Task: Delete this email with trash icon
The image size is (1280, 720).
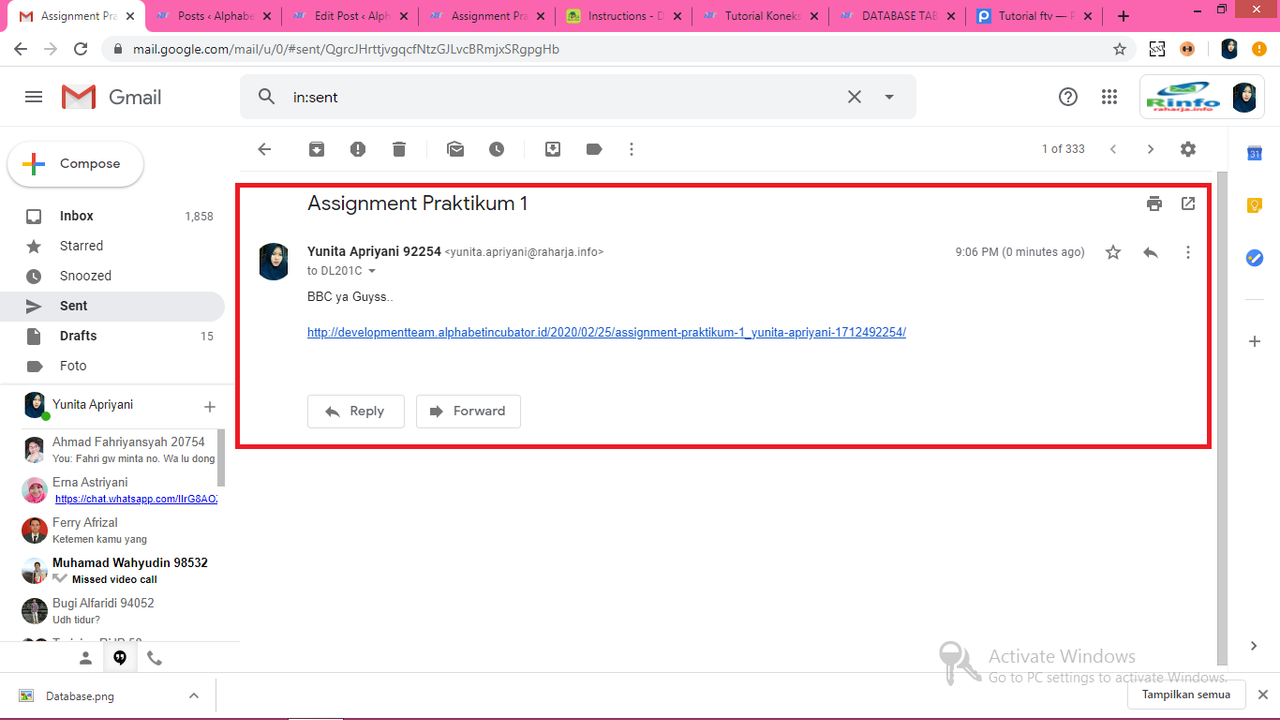Action: point(399,149)
